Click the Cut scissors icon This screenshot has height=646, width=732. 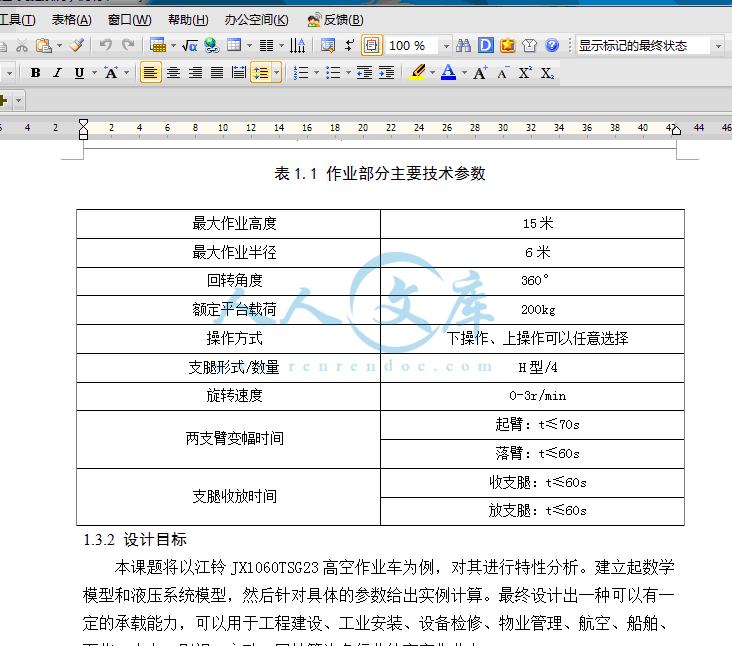pos(21,45)
